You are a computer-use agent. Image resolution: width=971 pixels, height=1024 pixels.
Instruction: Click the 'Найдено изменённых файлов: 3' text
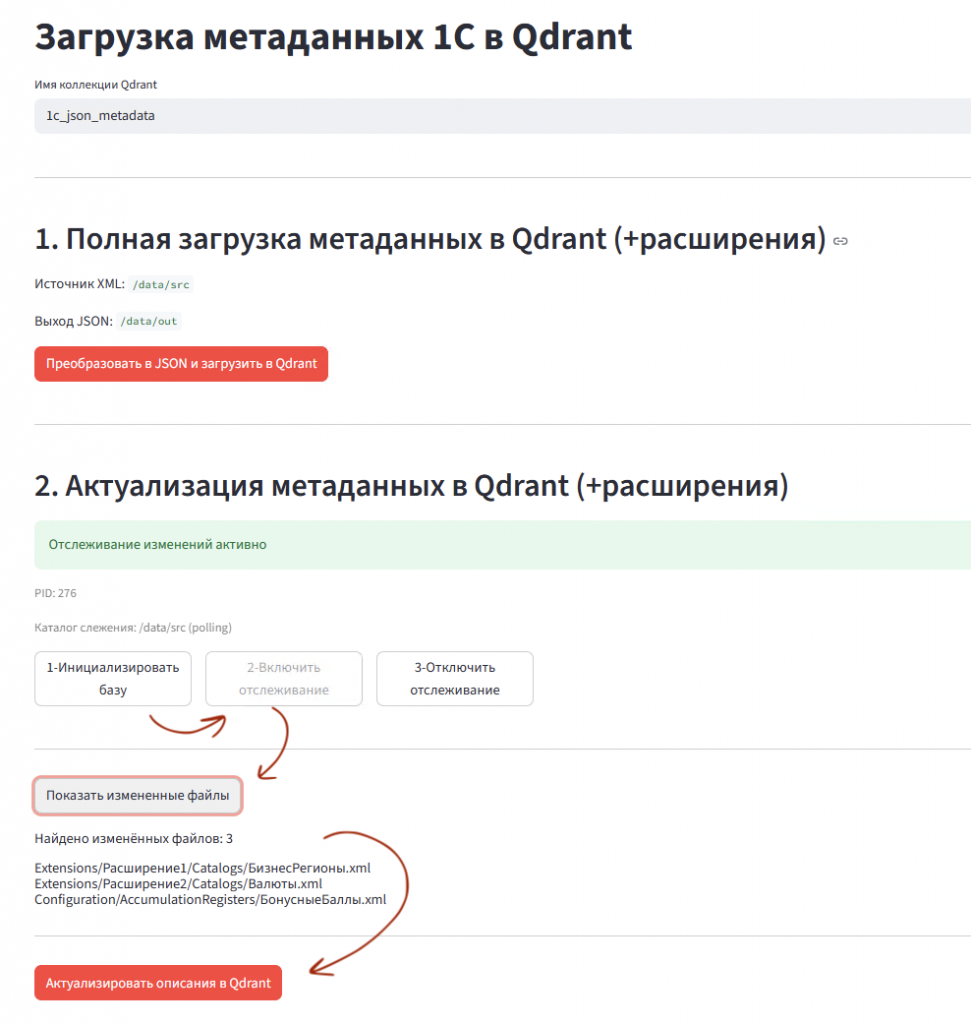coord(125,840)
